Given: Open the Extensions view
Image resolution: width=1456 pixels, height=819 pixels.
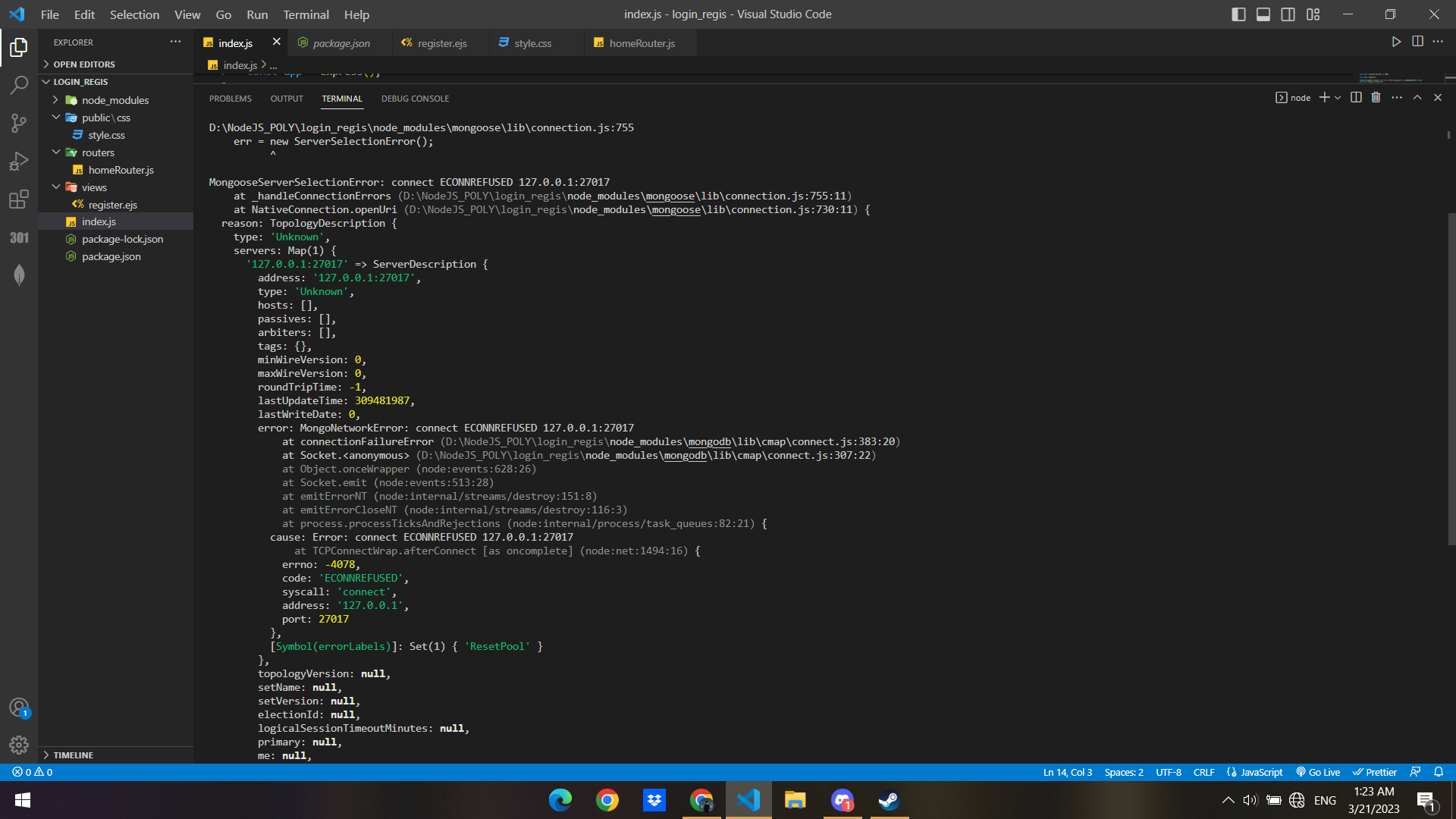Looking at the screenshot, I should pyautogui.click(x=19, y=199).
